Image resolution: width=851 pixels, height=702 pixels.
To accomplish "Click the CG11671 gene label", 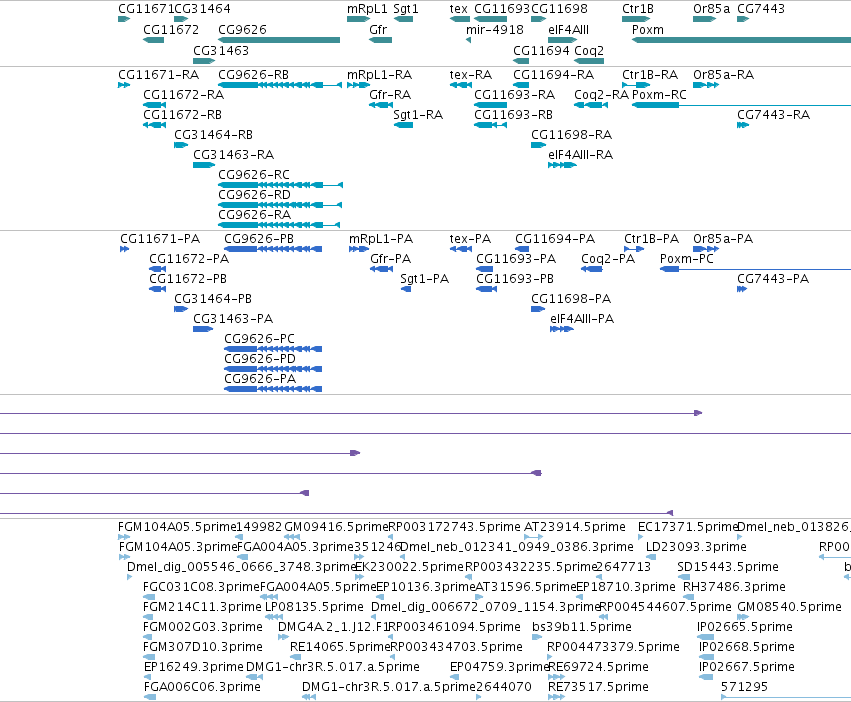I will pyautogui.click(x=147, y=9).
